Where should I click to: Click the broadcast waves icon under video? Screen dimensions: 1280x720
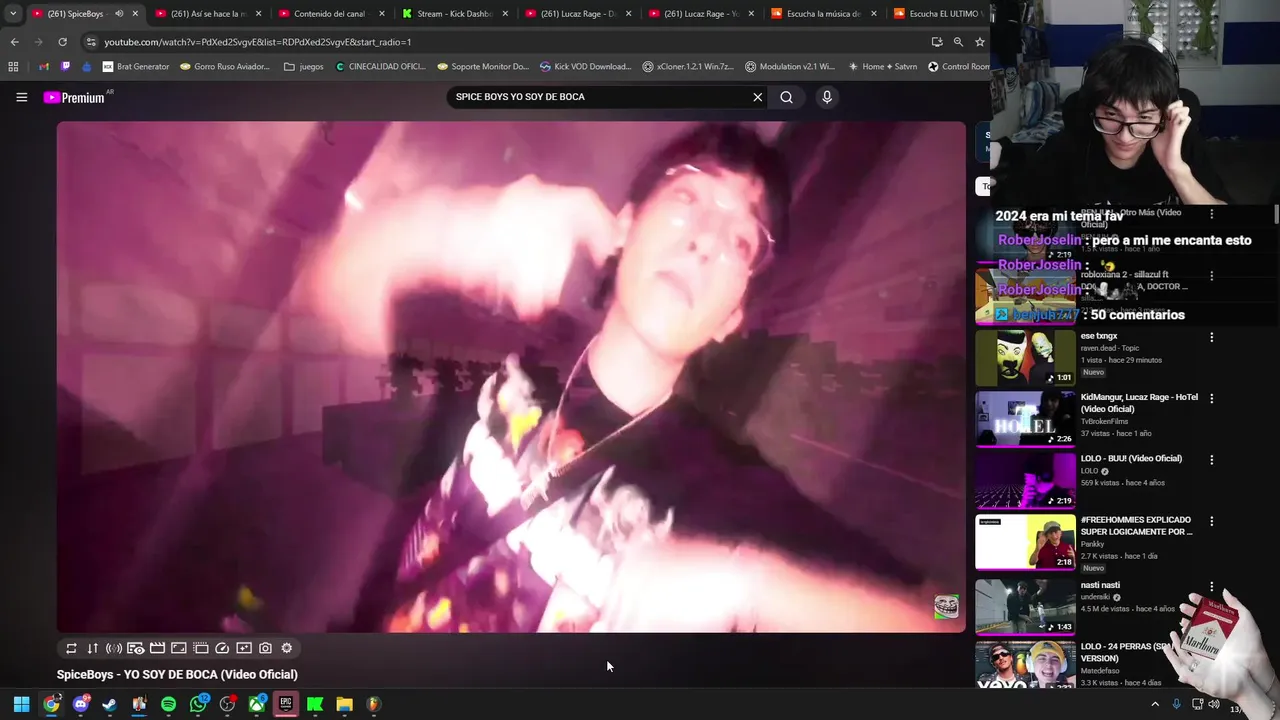tap(114, 648)
